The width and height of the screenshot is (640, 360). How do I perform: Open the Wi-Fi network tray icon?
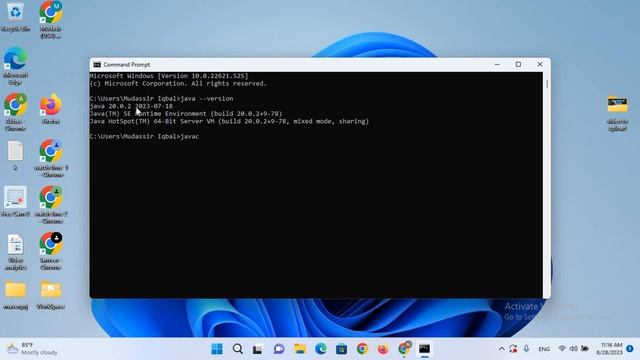click(x=562, y=349)
